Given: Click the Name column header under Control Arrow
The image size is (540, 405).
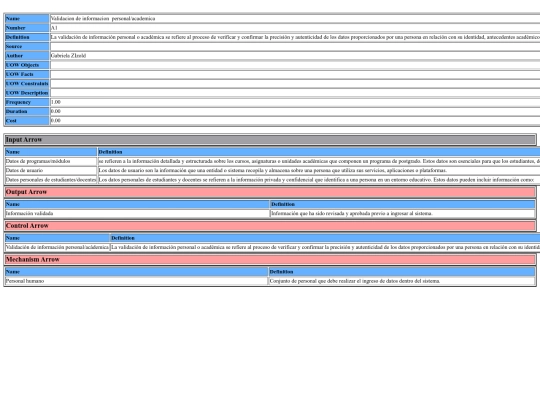Looking at the screenshot, I should pos(57,238).
